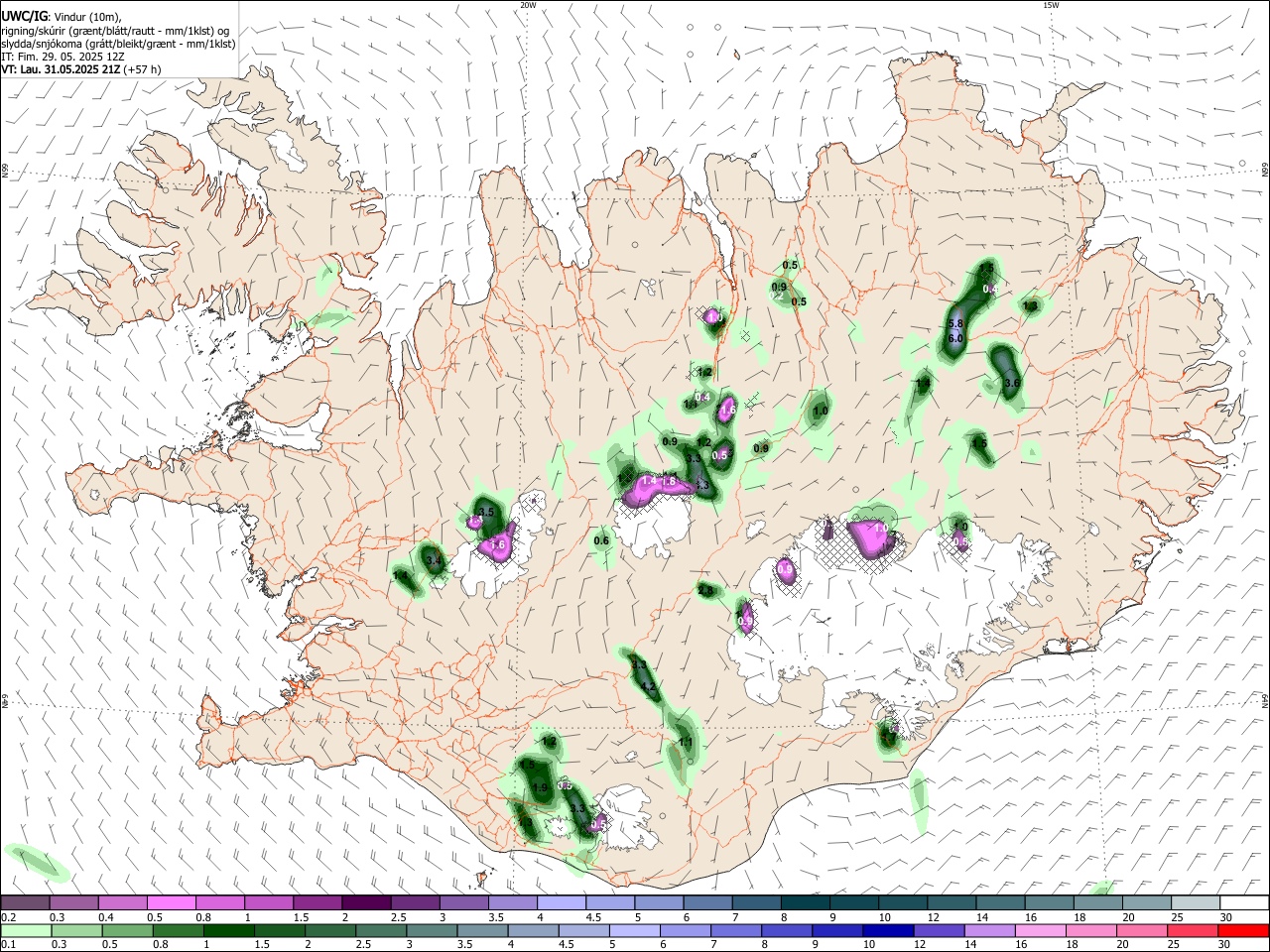Click the "2.8" precipitation value on the map
The height and width of the screenshot is (952, 1270).
click(705, 591)
